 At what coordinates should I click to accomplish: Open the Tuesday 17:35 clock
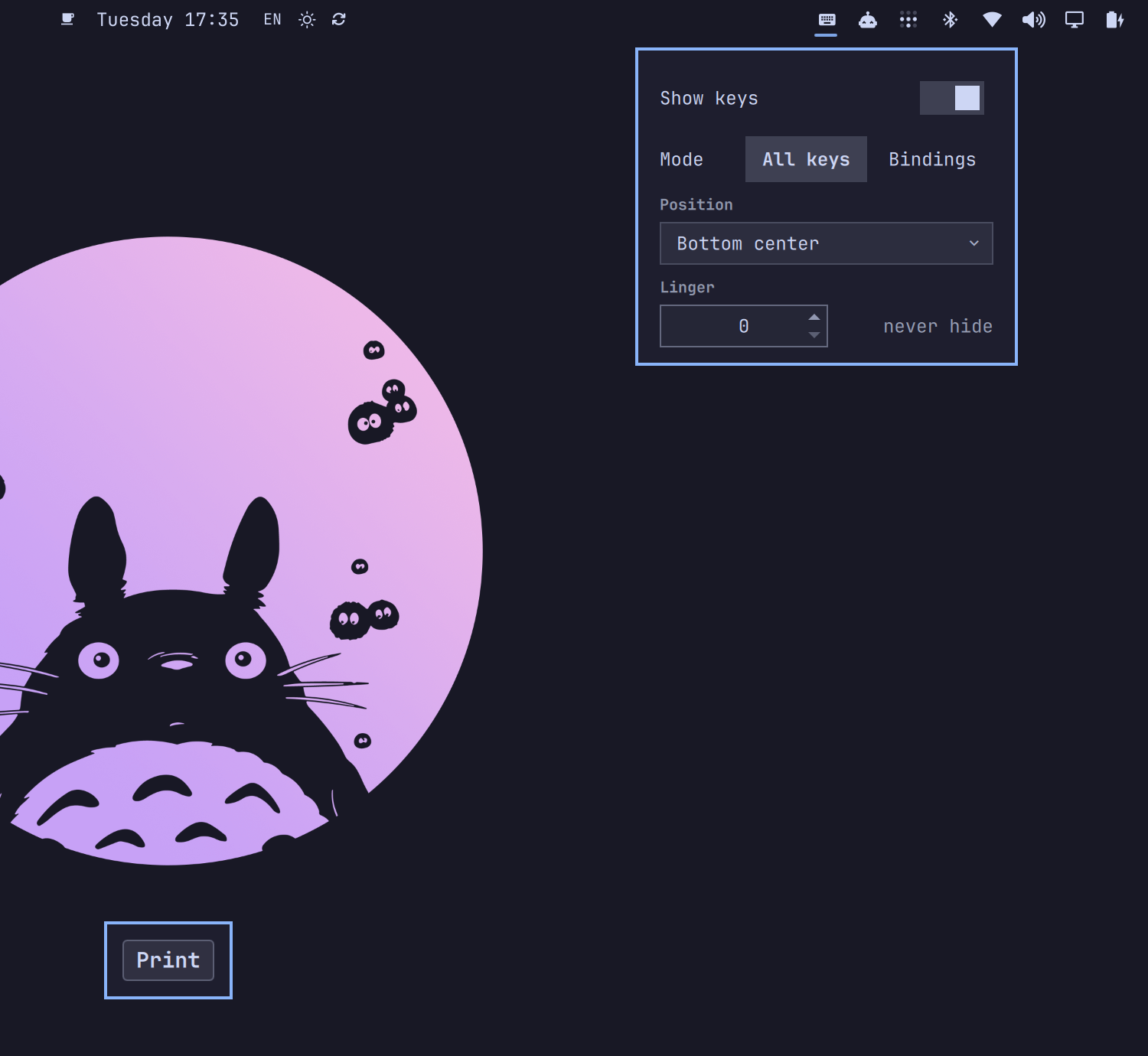[168, 20]
